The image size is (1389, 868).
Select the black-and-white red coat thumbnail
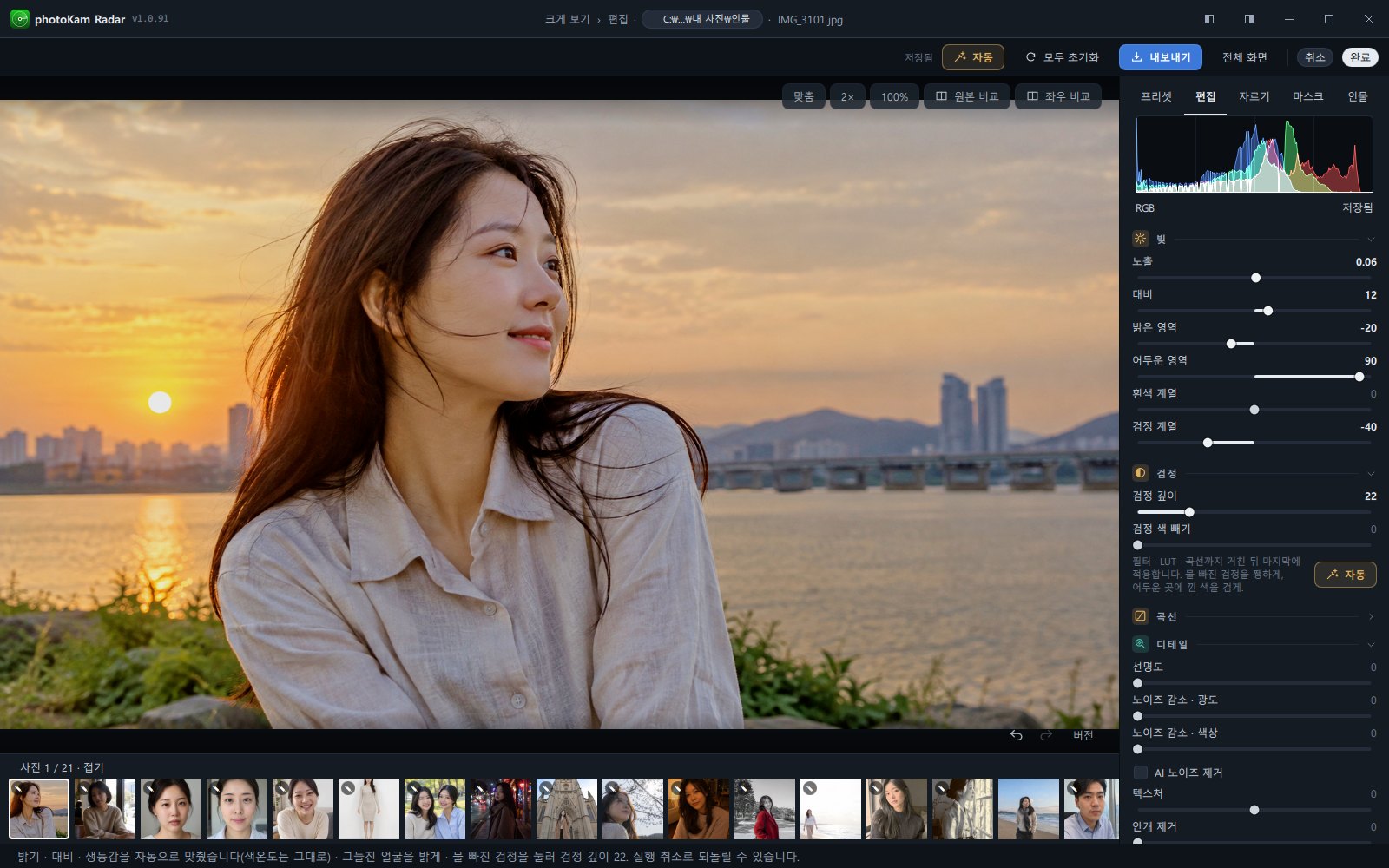(765, 809)
